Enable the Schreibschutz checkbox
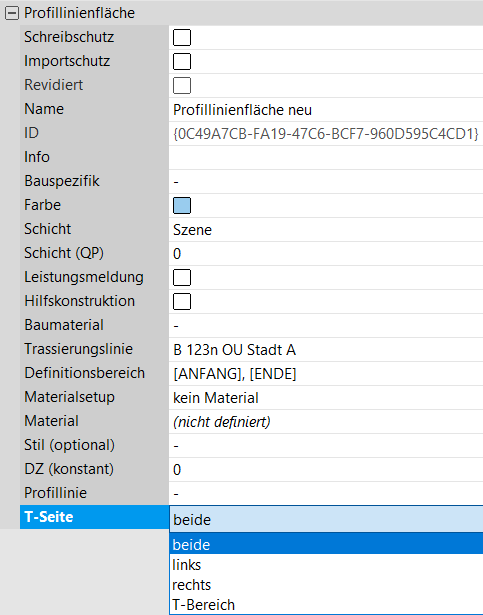Screen dimensions: 483x615 (182, 38)
